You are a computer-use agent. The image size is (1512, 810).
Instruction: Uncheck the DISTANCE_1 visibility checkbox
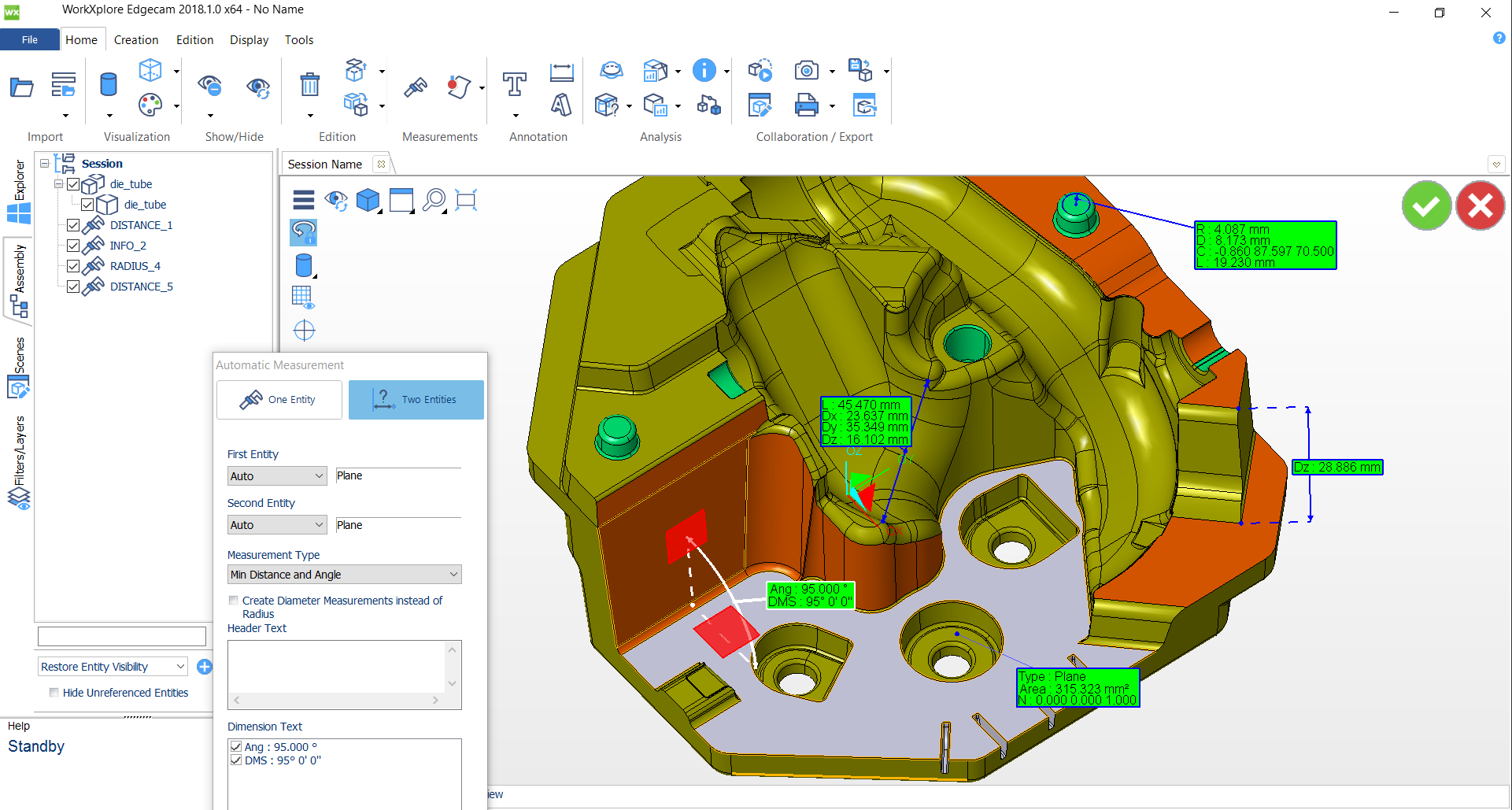coord(73,225)
